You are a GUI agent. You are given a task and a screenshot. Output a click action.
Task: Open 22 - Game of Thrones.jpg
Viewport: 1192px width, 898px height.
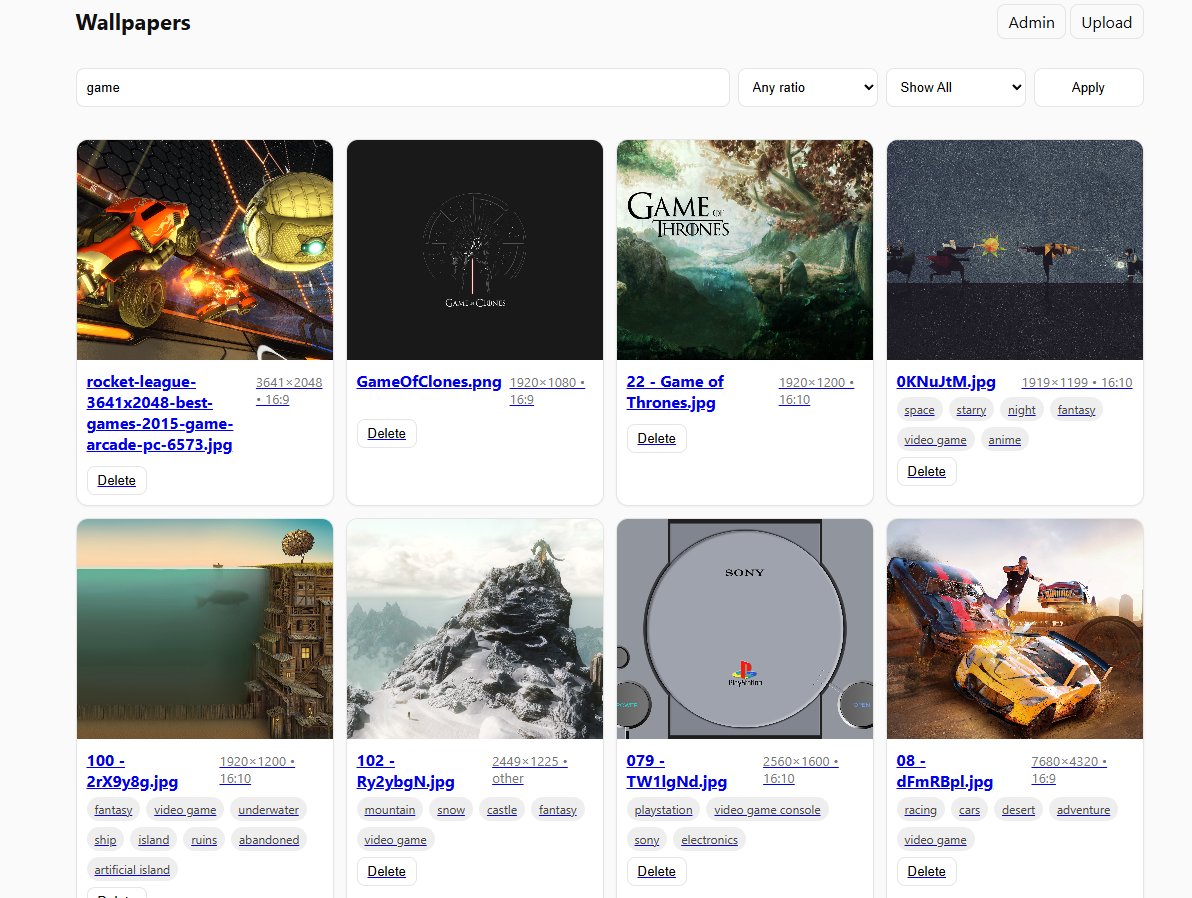675,392
